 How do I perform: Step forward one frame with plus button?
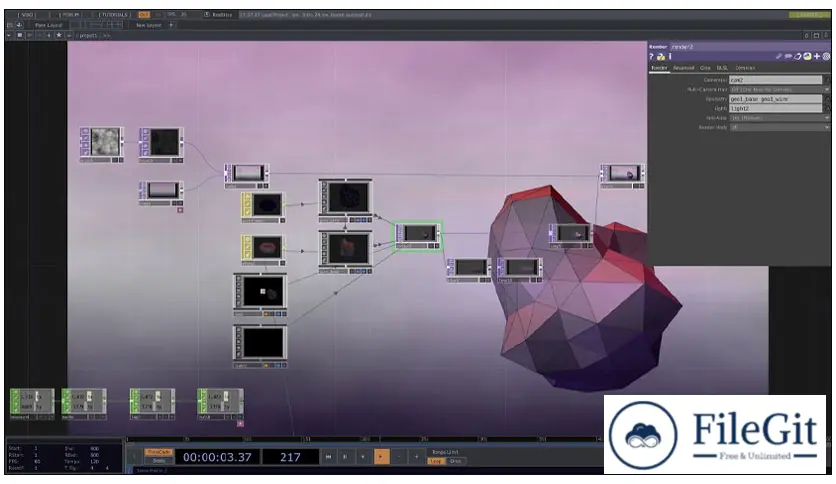pos(416,457)
